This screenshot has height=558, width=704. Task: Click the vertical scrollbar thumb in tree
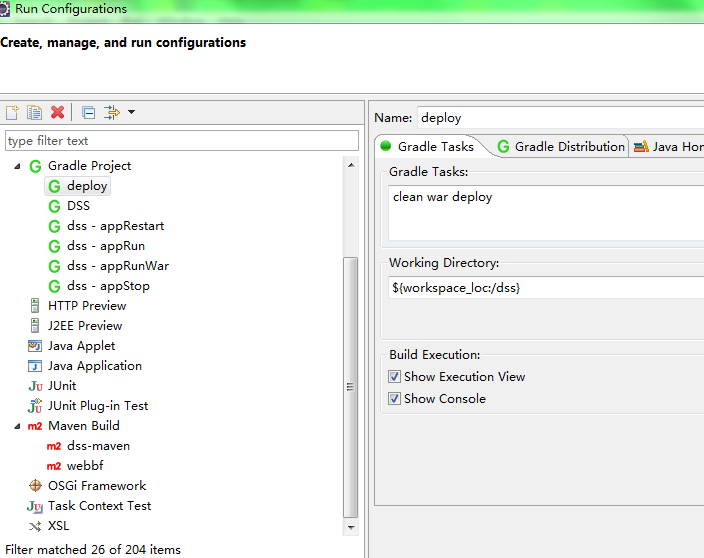coord(351,387)
